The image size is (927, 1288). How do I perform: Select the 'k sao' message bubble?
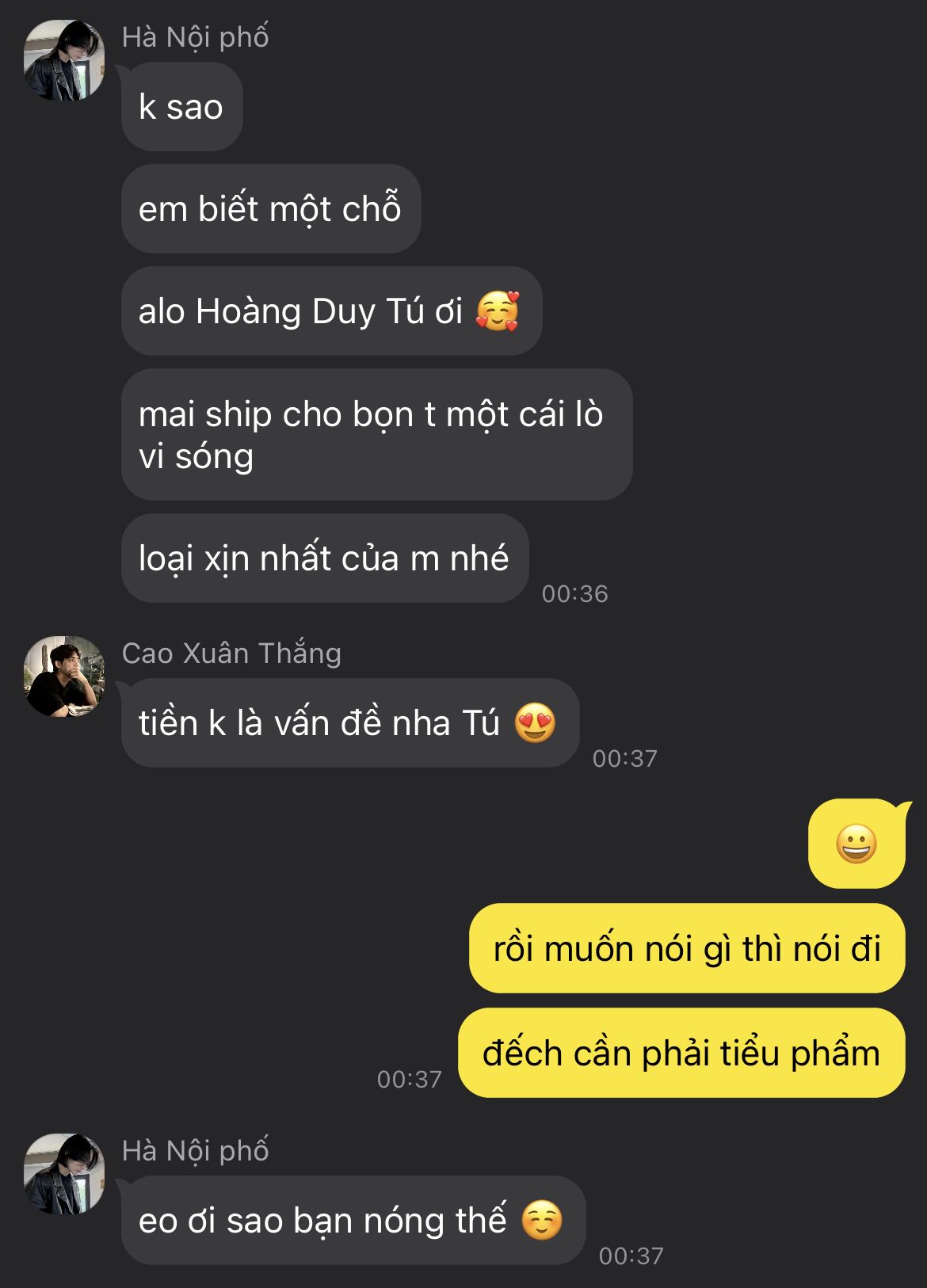(181, 107)
